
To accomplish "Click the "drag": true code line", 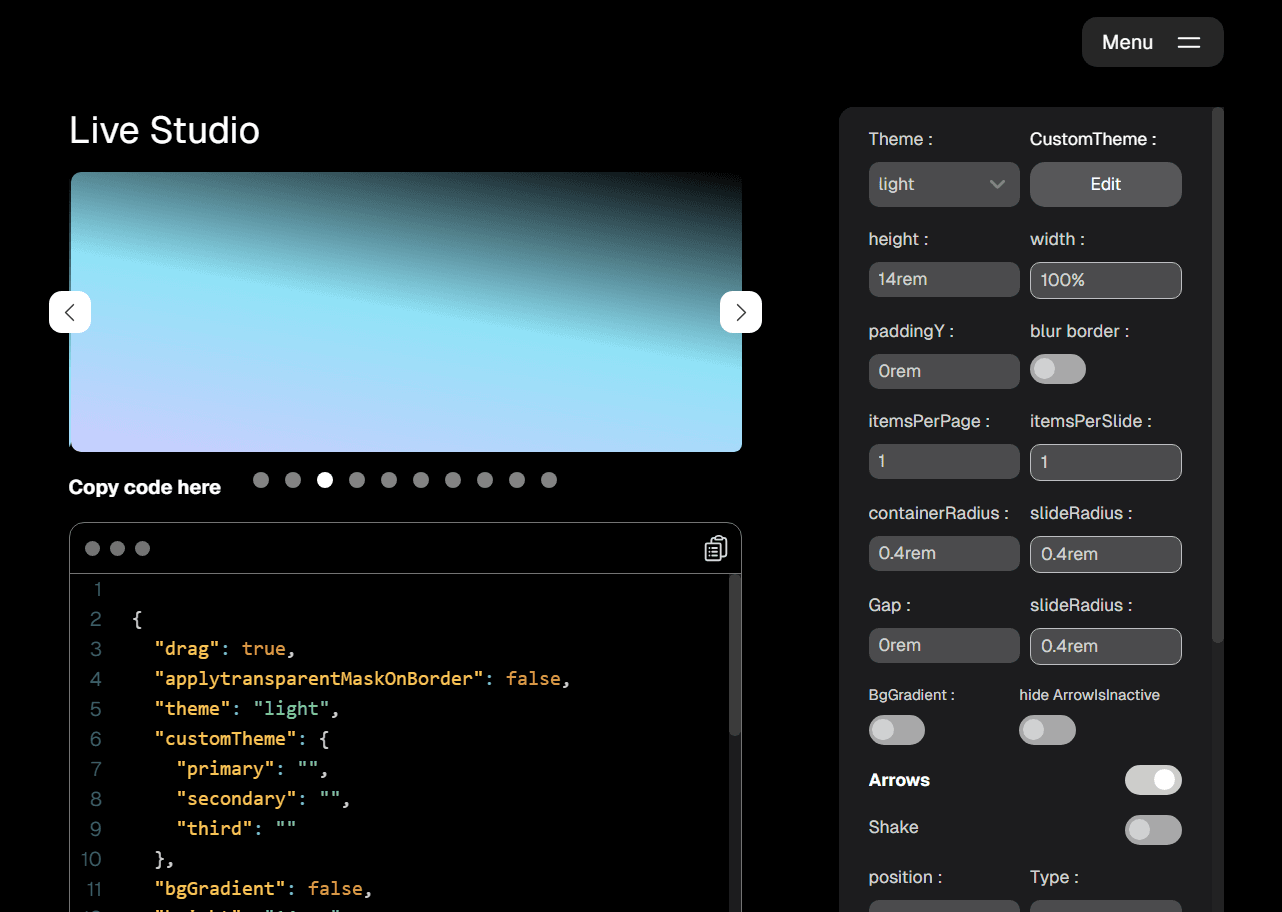I will coord(225,649).
